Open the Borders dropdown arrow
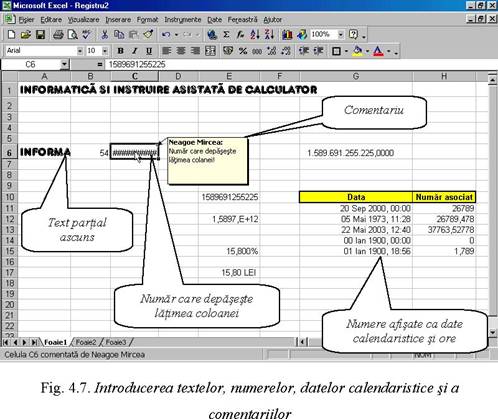 click(x=346, y=51)
